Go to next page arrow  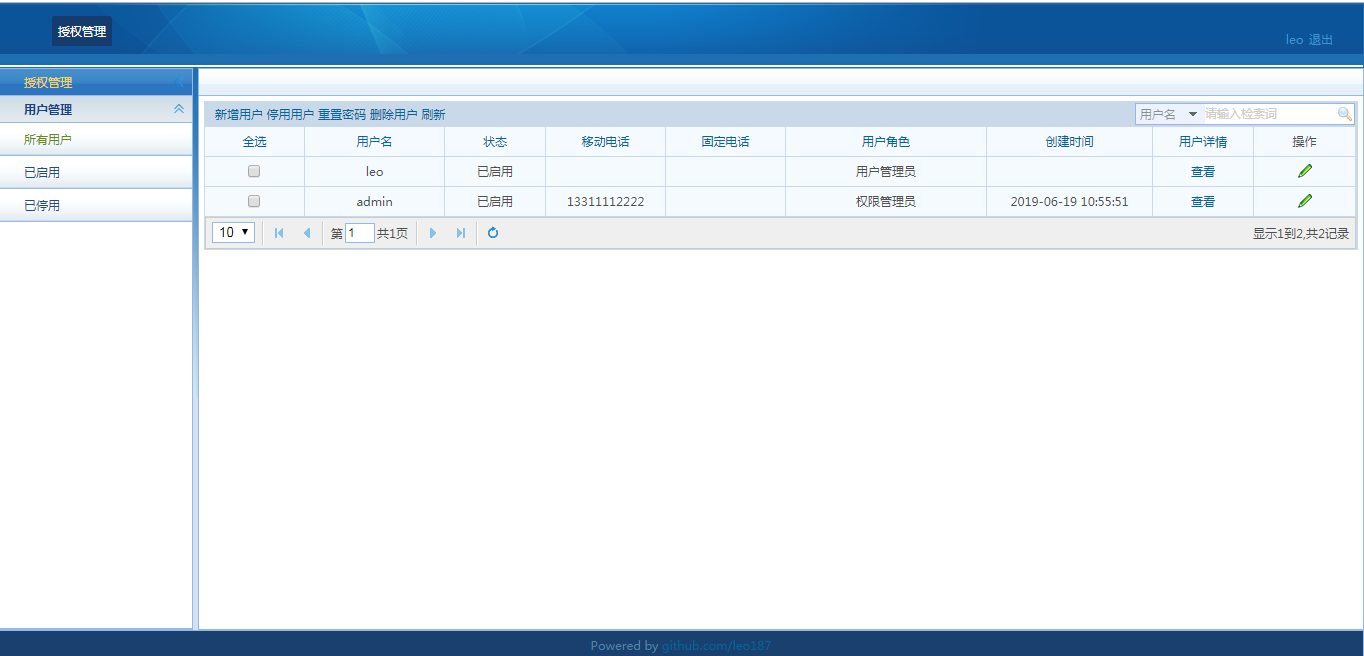[433, 233]
